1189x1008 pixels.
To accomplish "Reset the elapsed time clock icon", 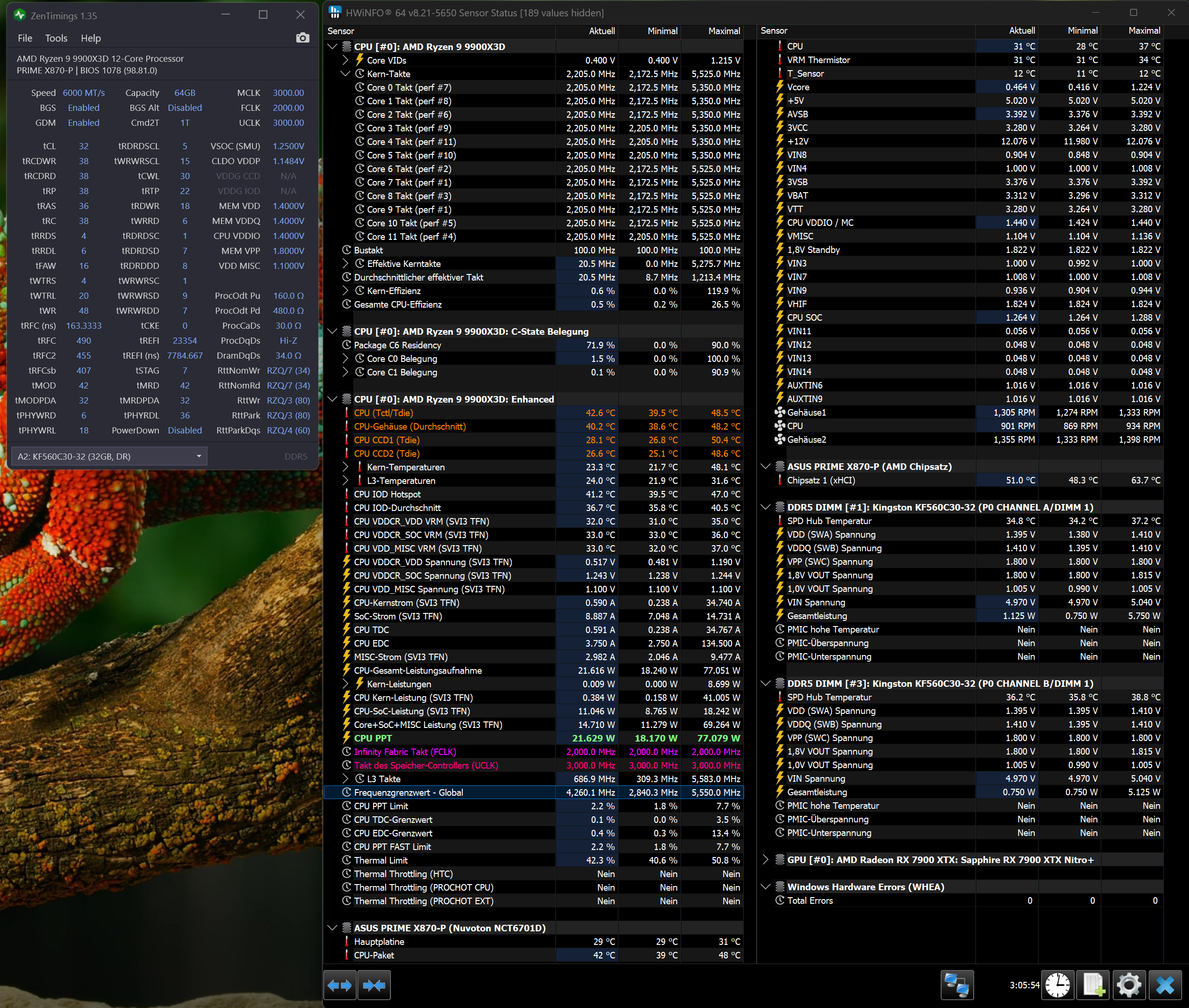I will [1058, 985].
